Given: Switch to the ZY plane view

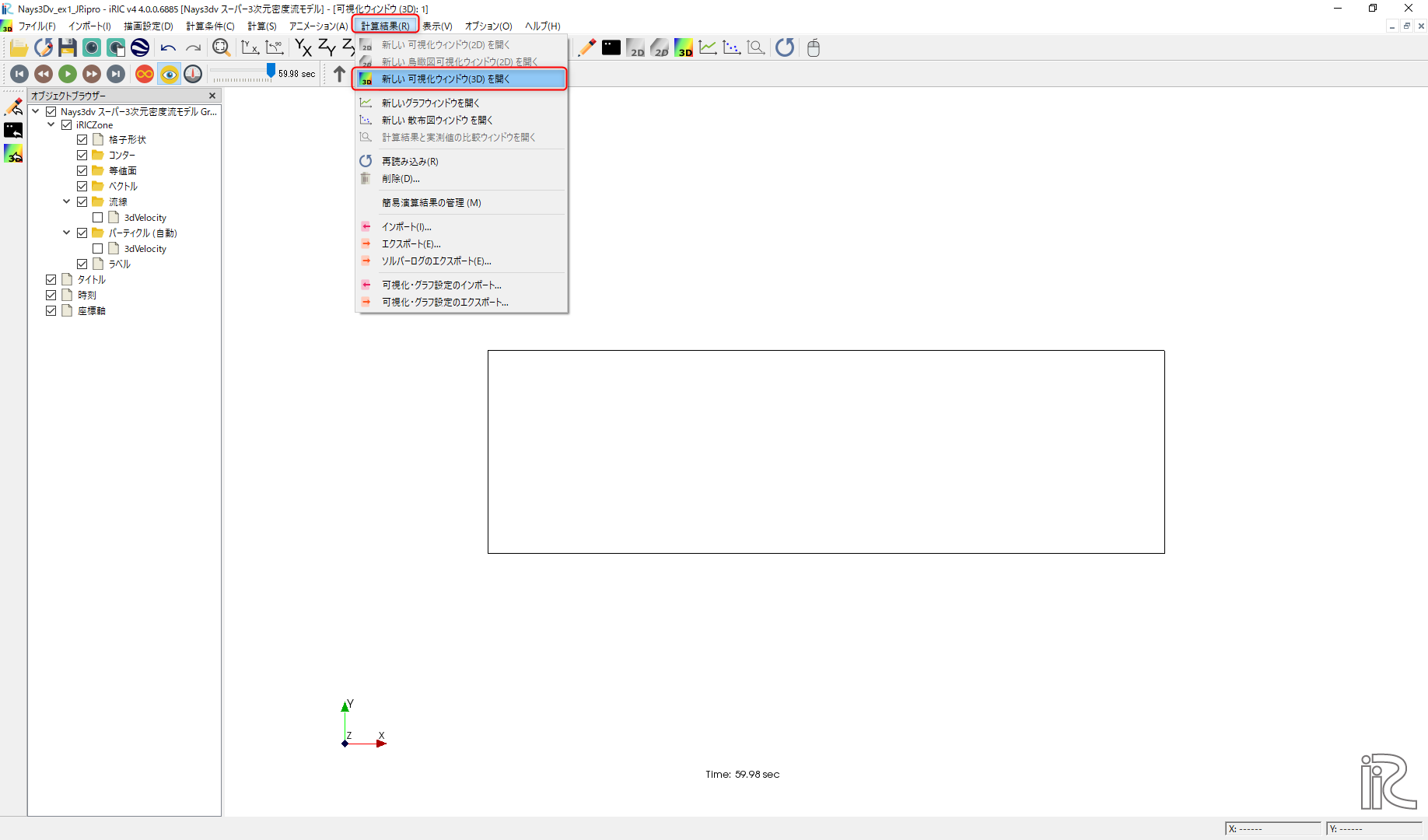Looking at the screenshot, I should point(327,48).
